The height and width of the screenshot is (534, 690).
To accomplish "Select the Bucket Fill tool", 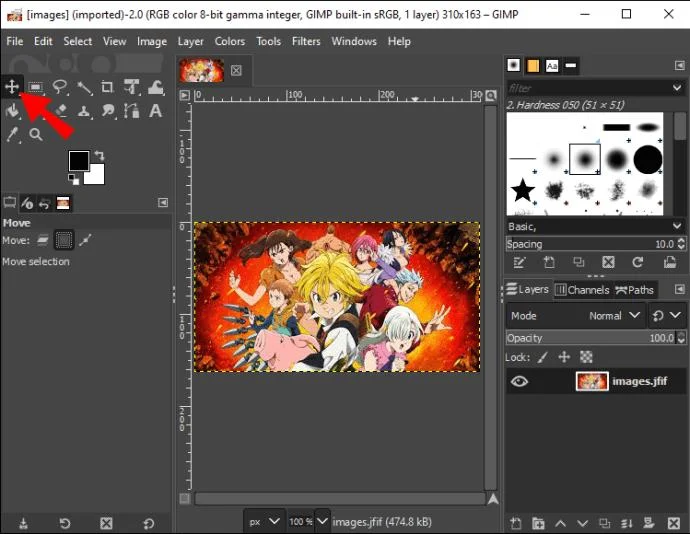I will 12,111.
